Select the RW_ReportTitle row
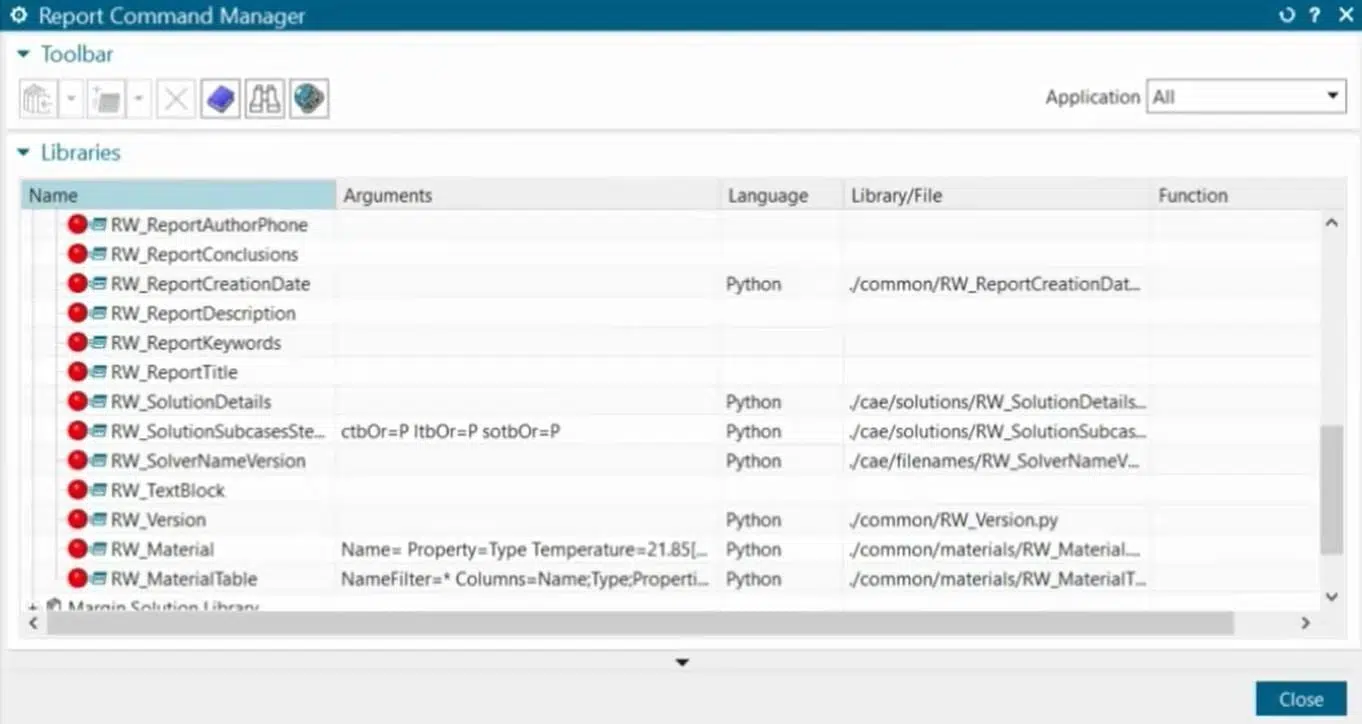 tap(671, 372)
